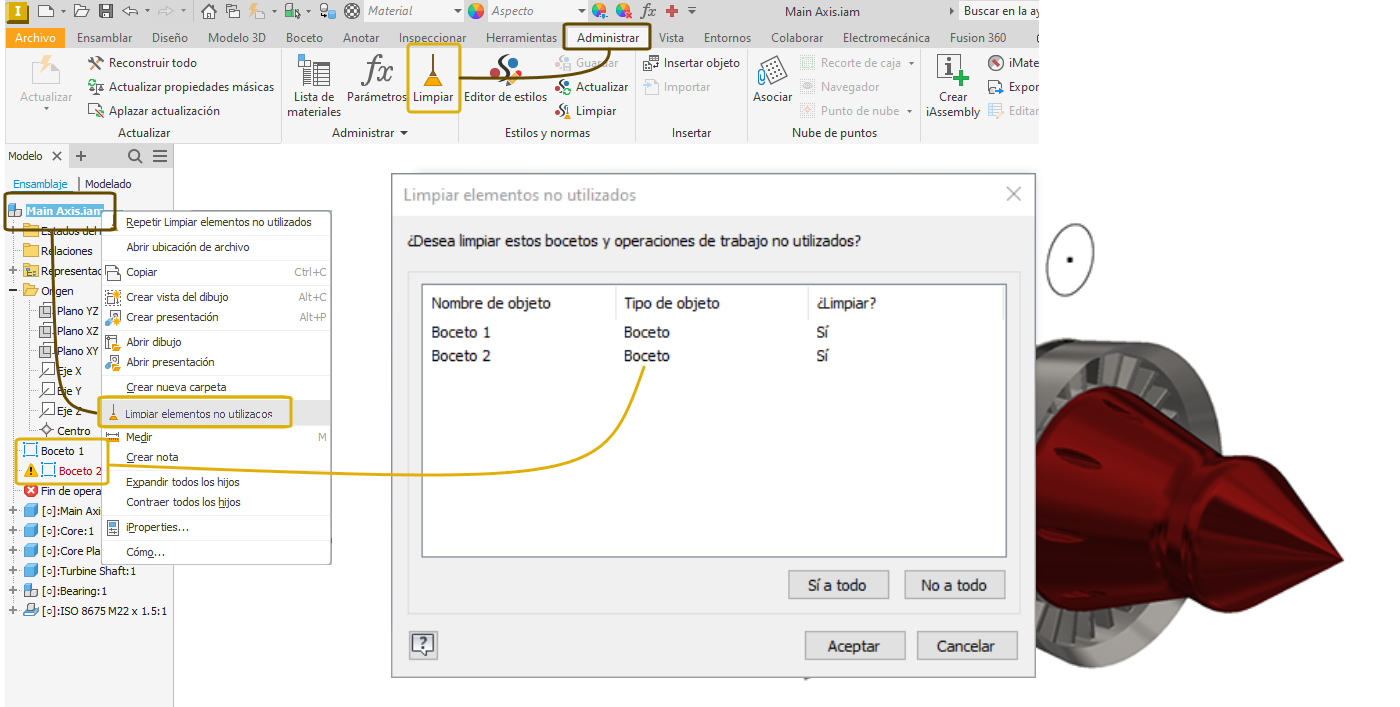Toggle Sí for Boceto 1 in ¿Limpiar? column

pos(823,332)
